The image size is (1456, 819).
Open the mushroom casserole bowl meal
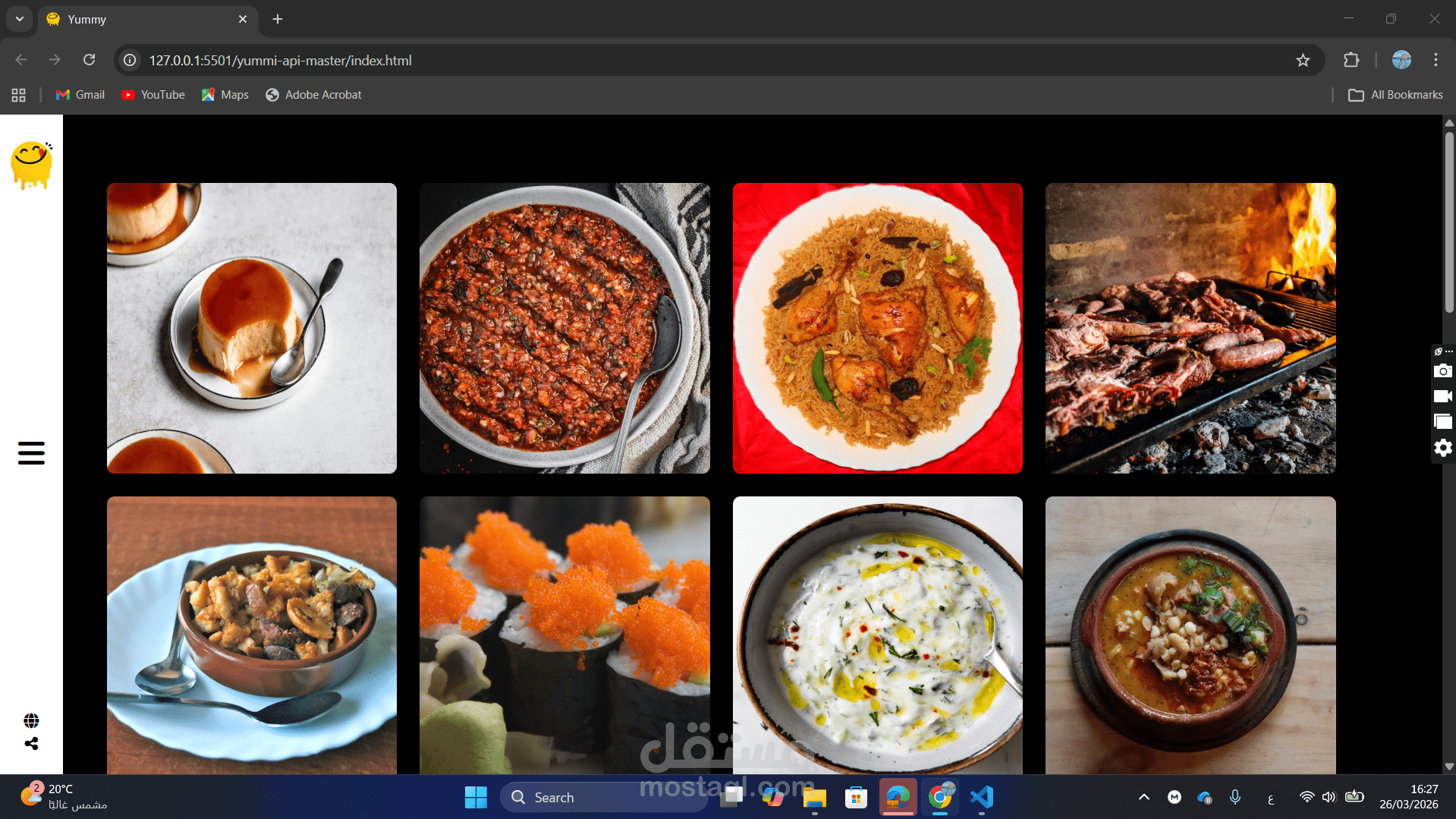(252, 635)
